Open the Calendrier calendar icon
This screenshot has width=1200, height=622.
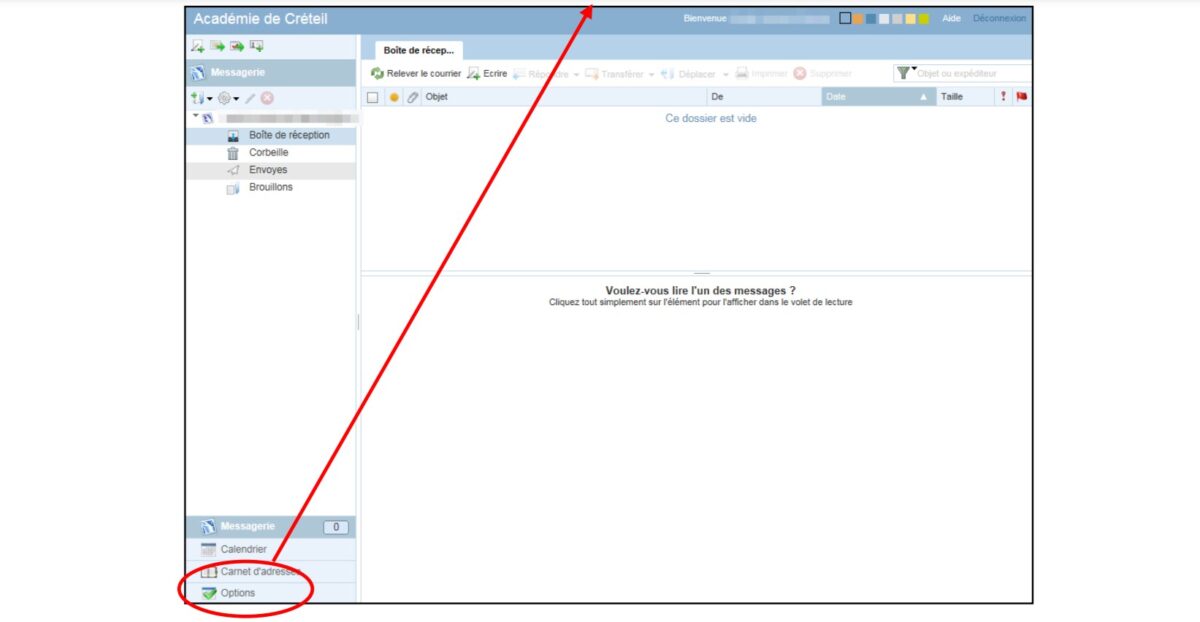[x=208, y=549]
